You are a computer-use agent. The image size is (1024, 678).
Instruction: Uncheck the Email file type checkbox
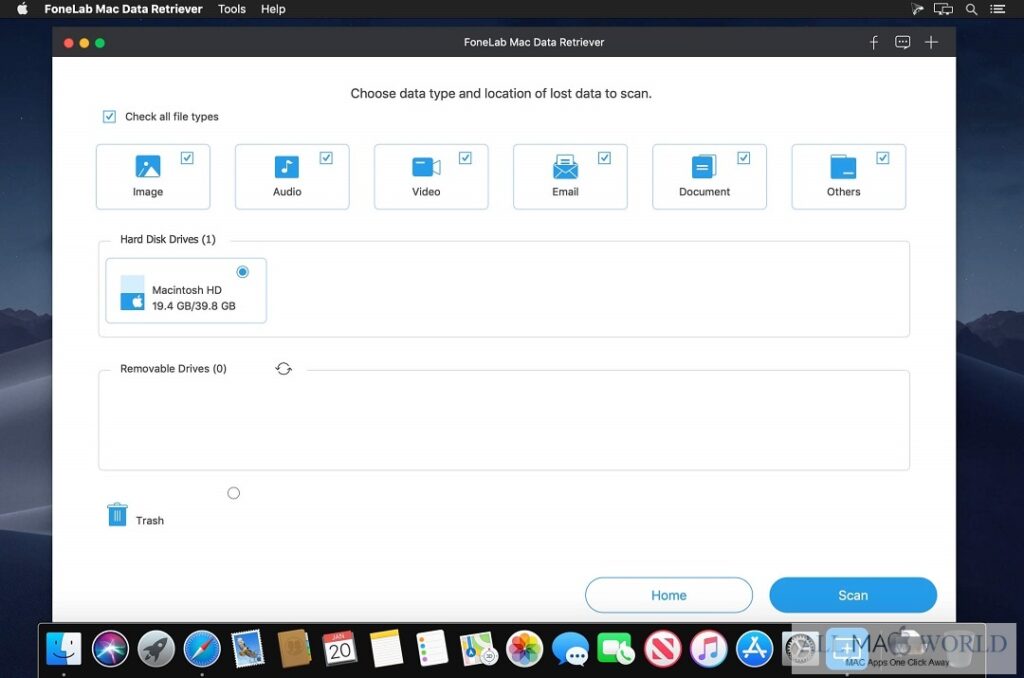604,157
